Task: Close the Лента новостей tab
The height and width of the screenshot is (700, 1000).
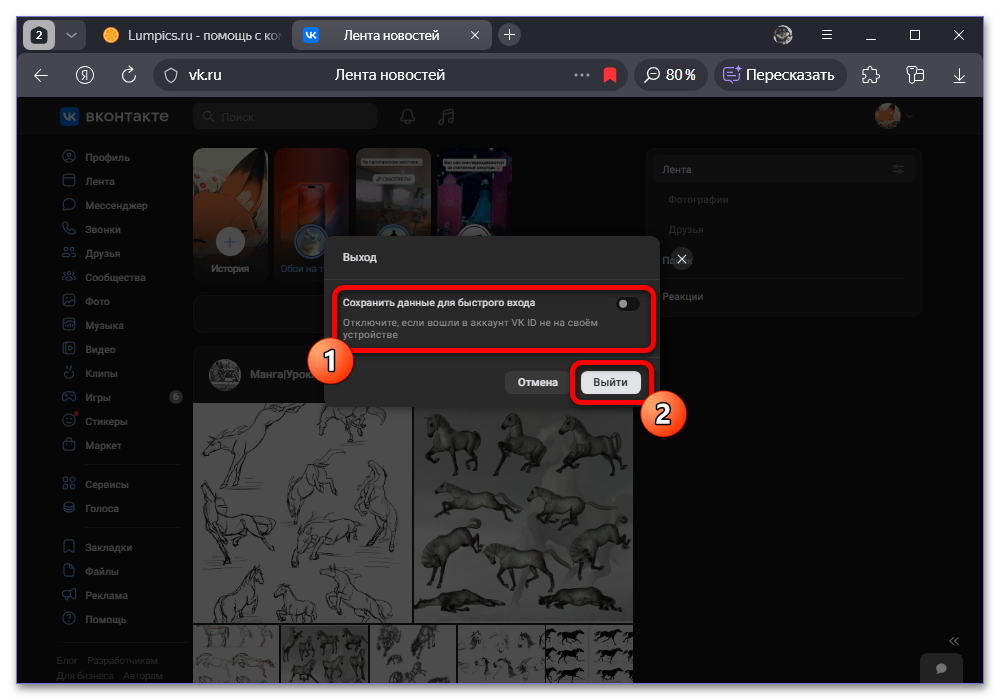Action: 474,36
